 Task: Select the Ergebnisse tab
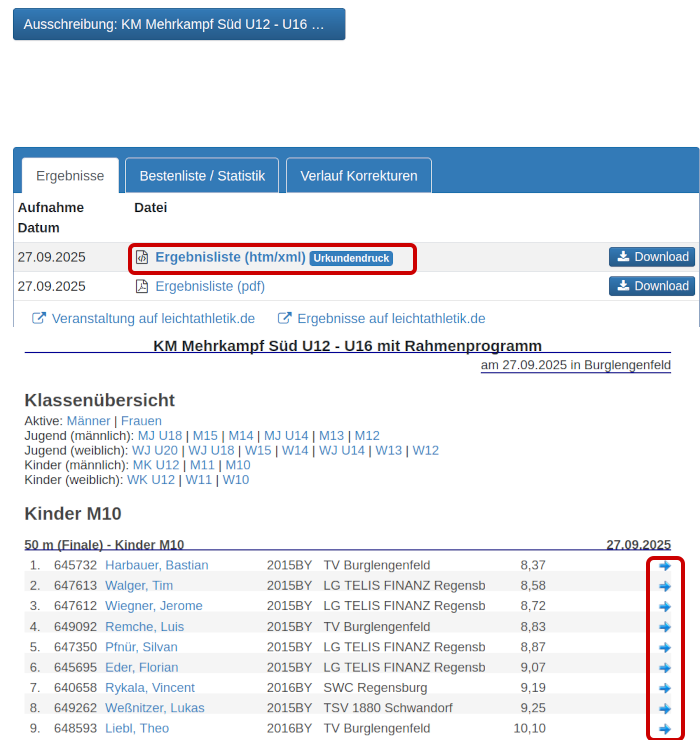[70, 176]
